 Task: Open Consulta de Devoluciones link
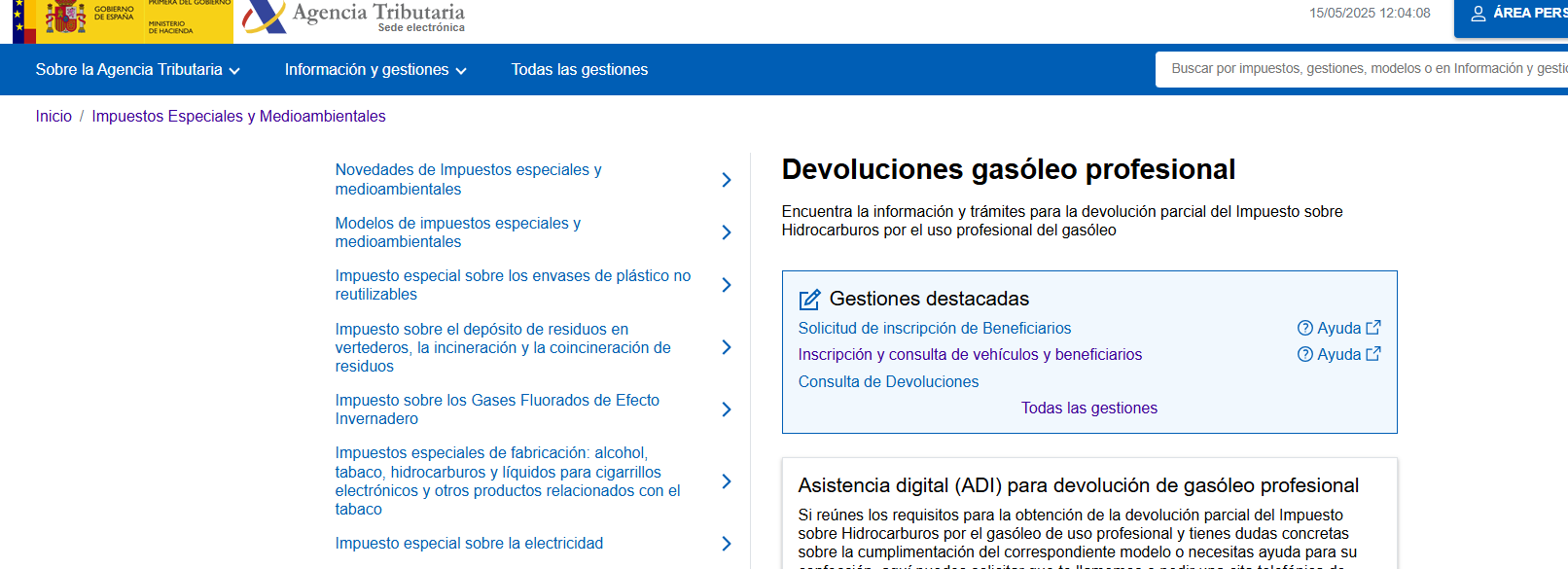888,382
